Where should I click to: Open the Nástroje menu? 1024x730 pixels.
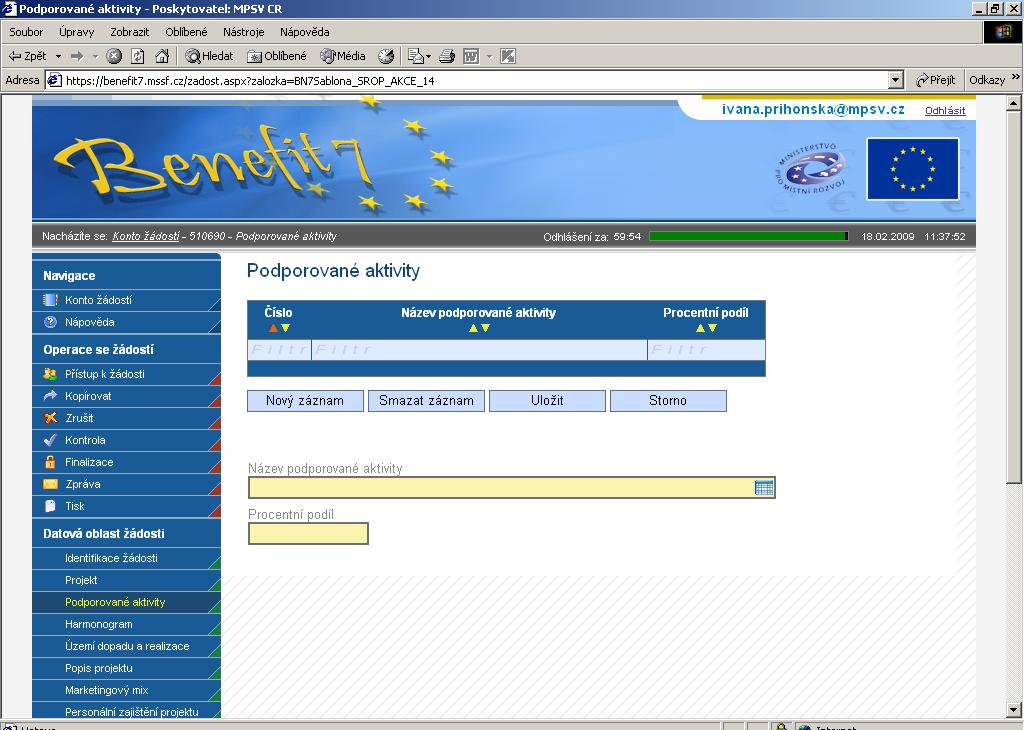click(x=244, y=32)
